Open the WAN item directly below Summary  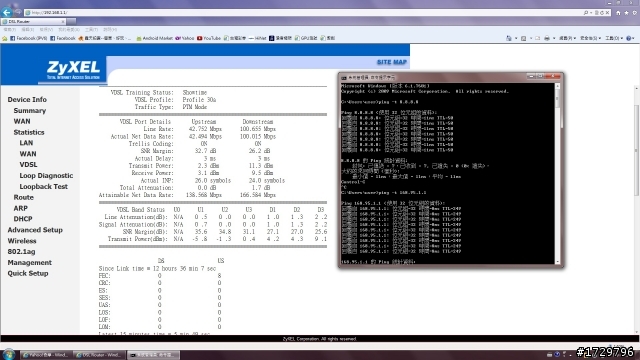point(22,121)
